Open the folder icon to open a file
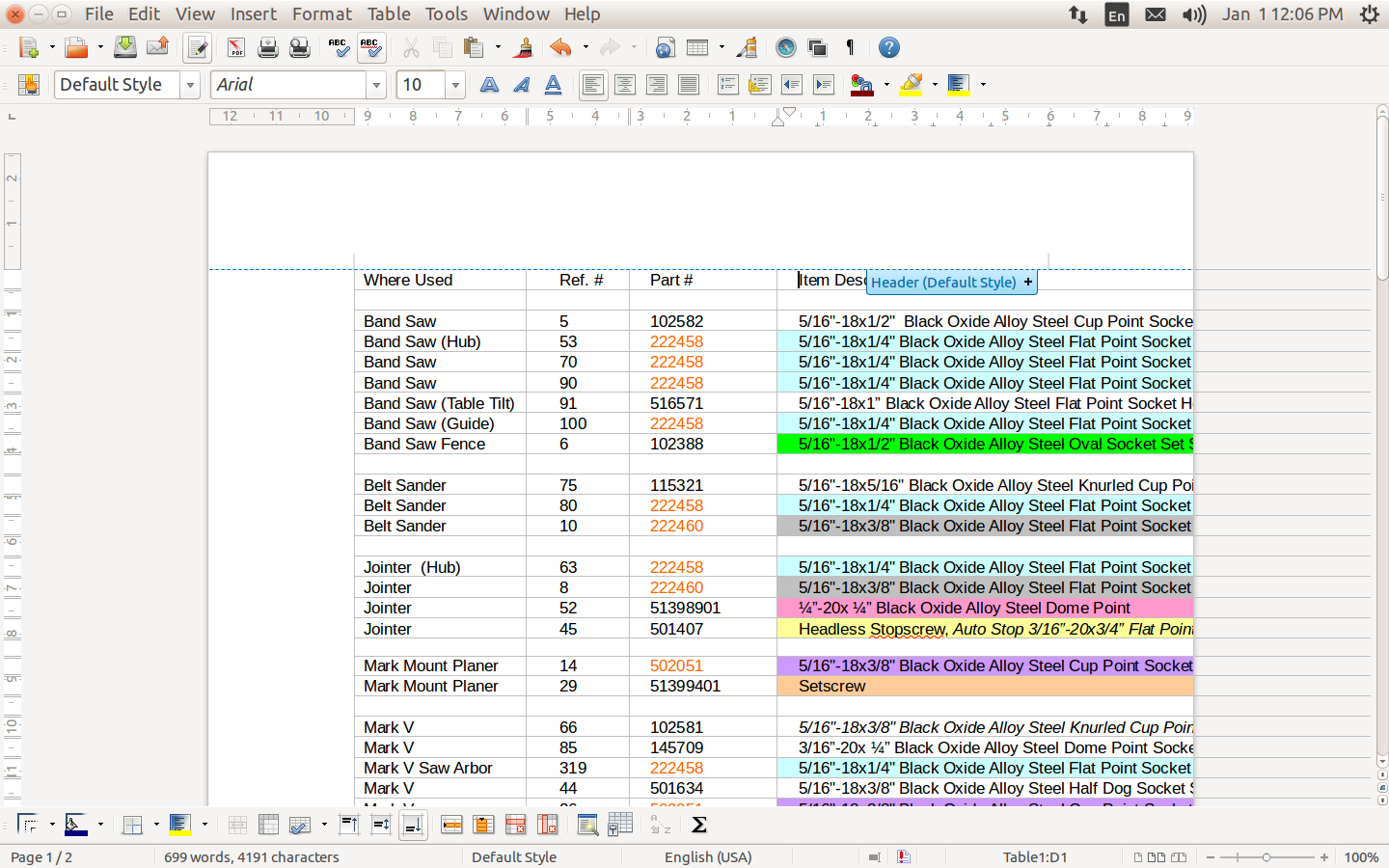 pyautogui.click(x=76, y=47)
